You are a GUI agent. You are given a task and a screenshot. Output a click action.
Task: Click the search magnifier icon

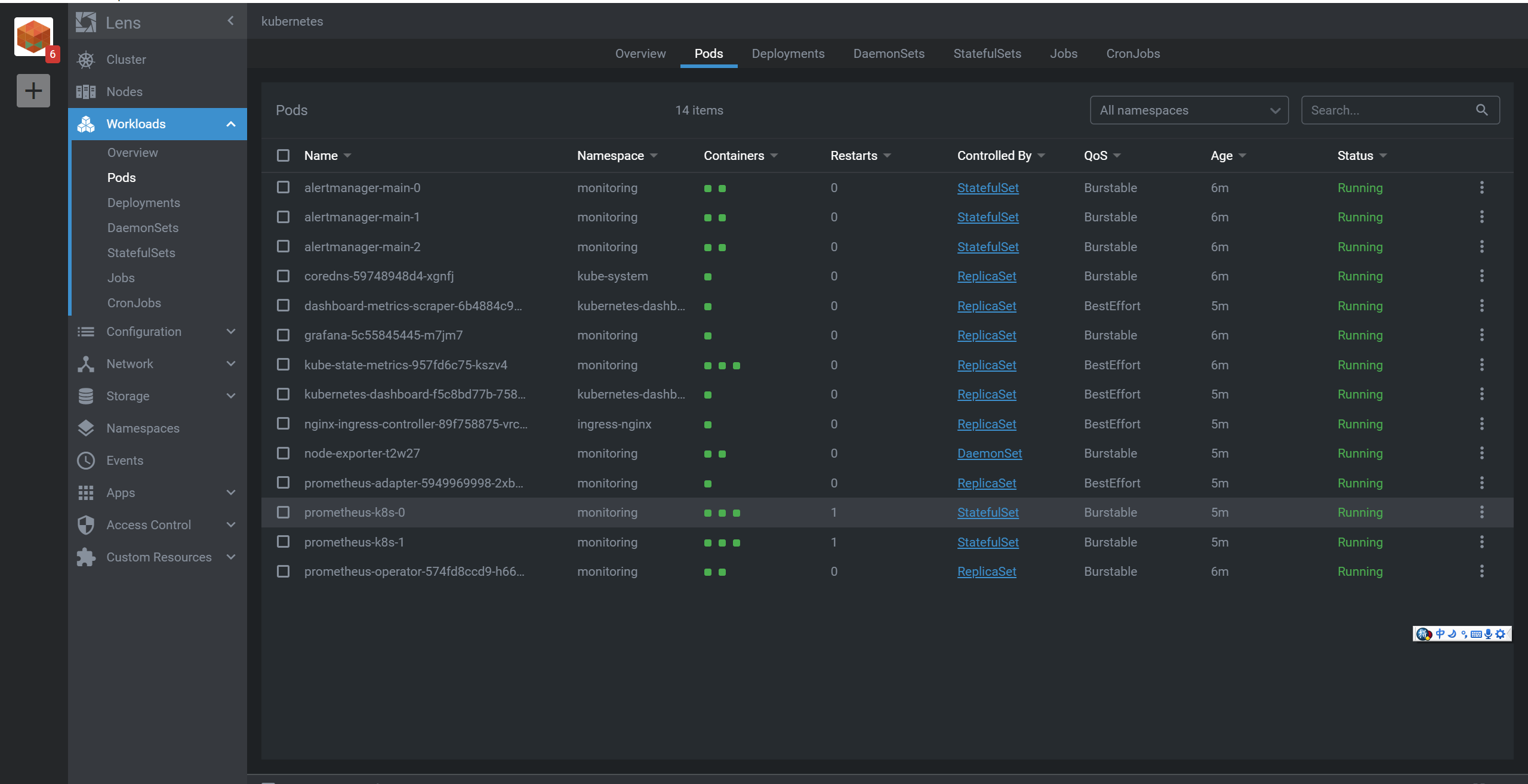1481,110
